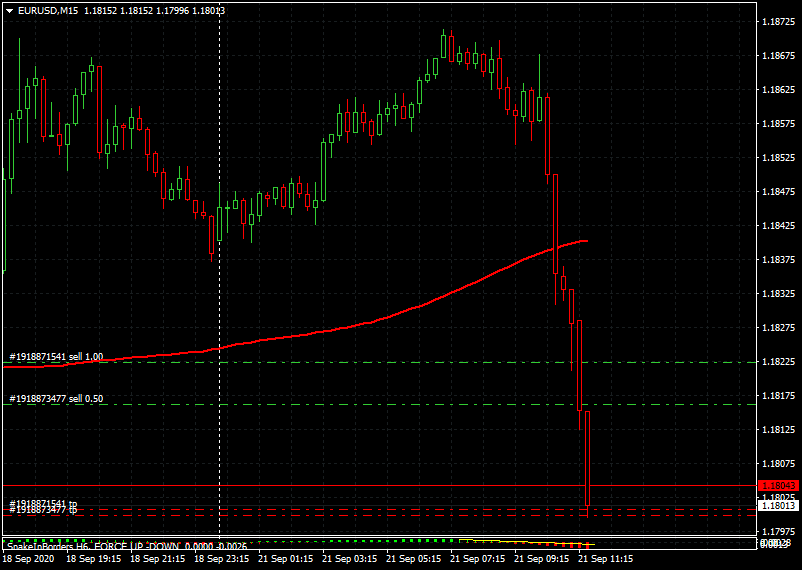Click the 1.18425 price axis label

click(779, 226)
